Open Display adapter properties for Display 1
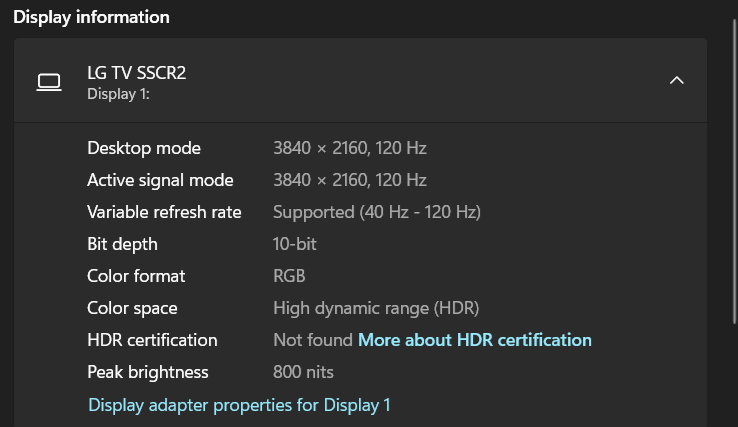Image resolution: width=738 pixels, height=427 pixels. pyautogui.click(x=239, y=405)
